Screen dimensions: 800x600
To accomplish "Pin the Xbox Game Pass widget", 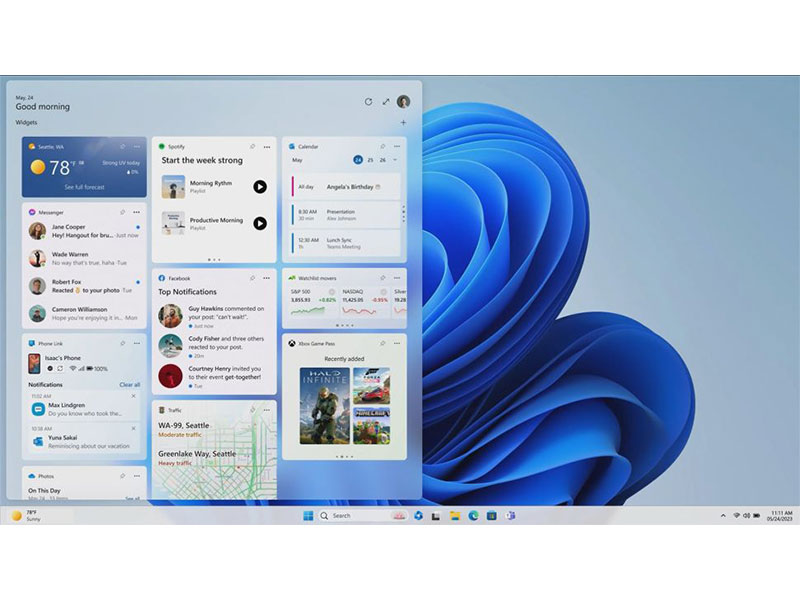I will [383, 343].
